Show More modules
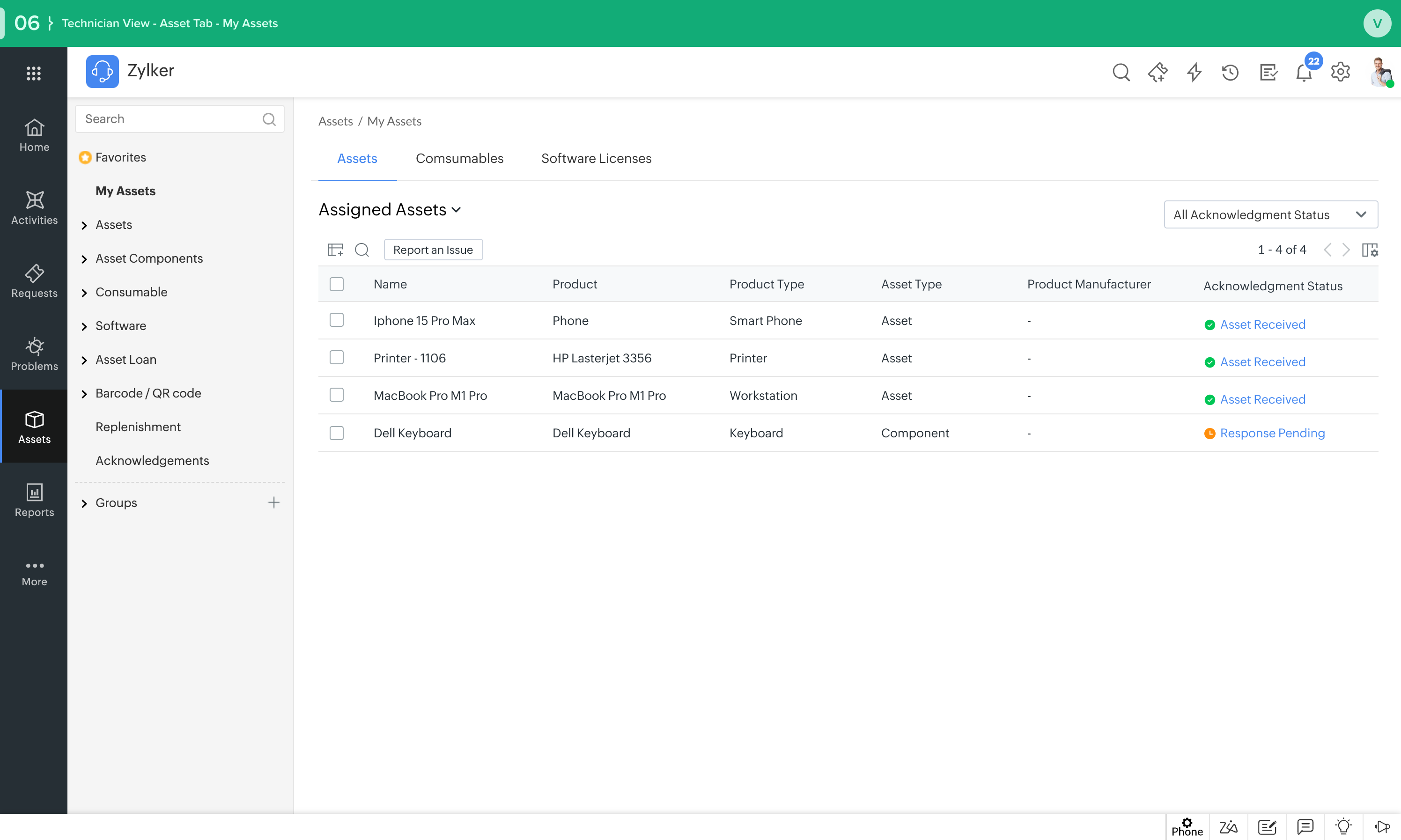Screen dimensions: 1401x840 click(34, 574)
